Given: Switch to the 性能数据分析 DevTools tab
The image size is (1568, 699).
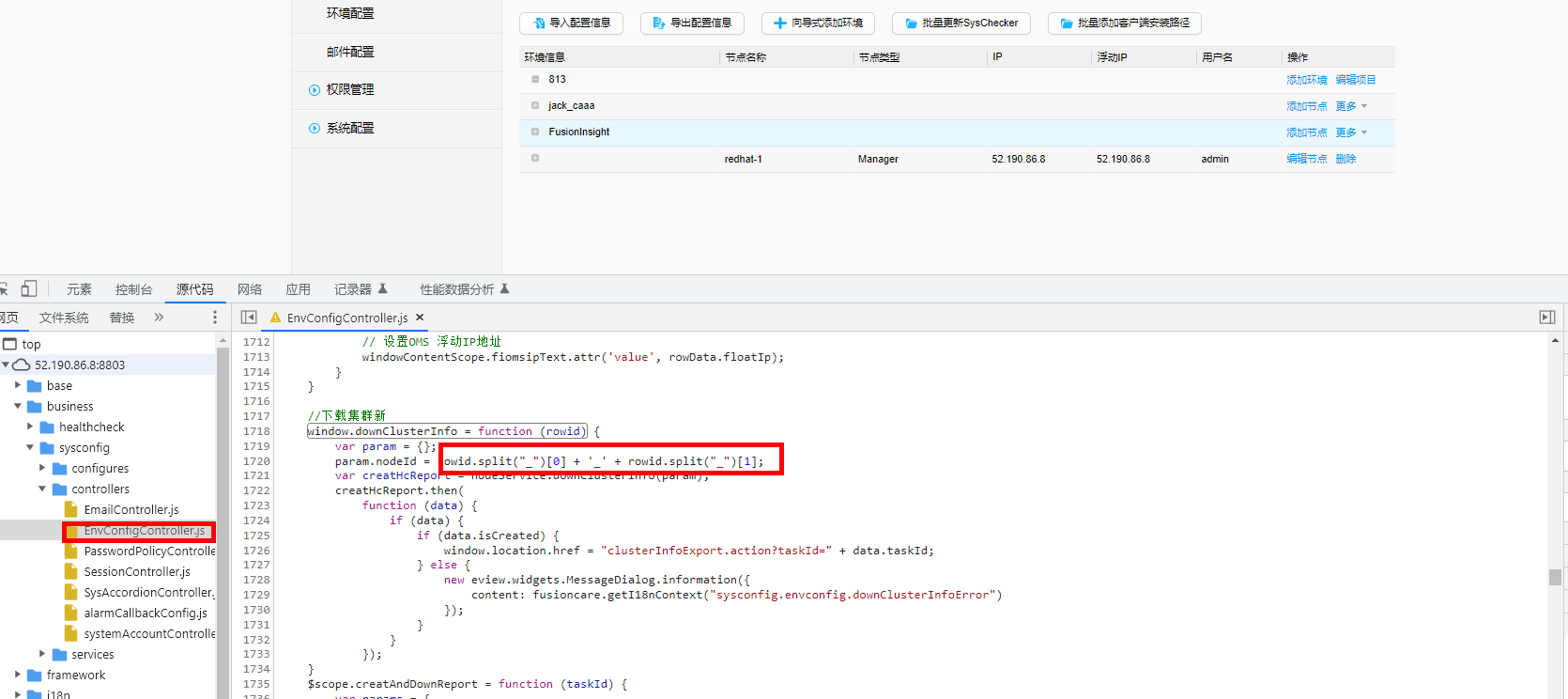Looking at the screenshot, I should coord(465,289).
